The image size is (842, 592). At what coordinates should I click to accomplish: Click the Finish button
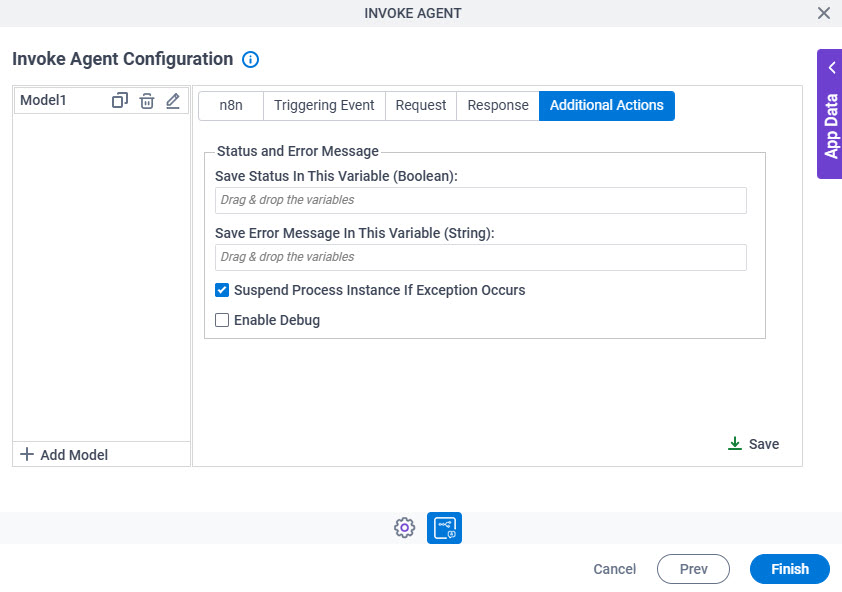click(790, 569)
